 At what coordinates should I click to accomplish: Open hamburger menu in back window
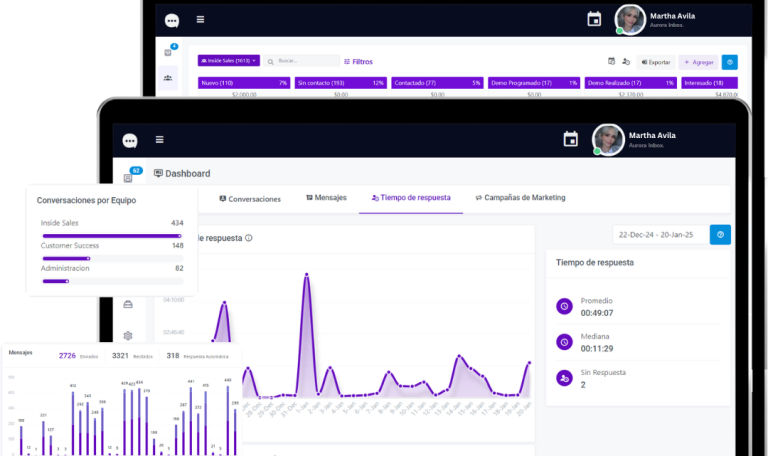[200, 20]
